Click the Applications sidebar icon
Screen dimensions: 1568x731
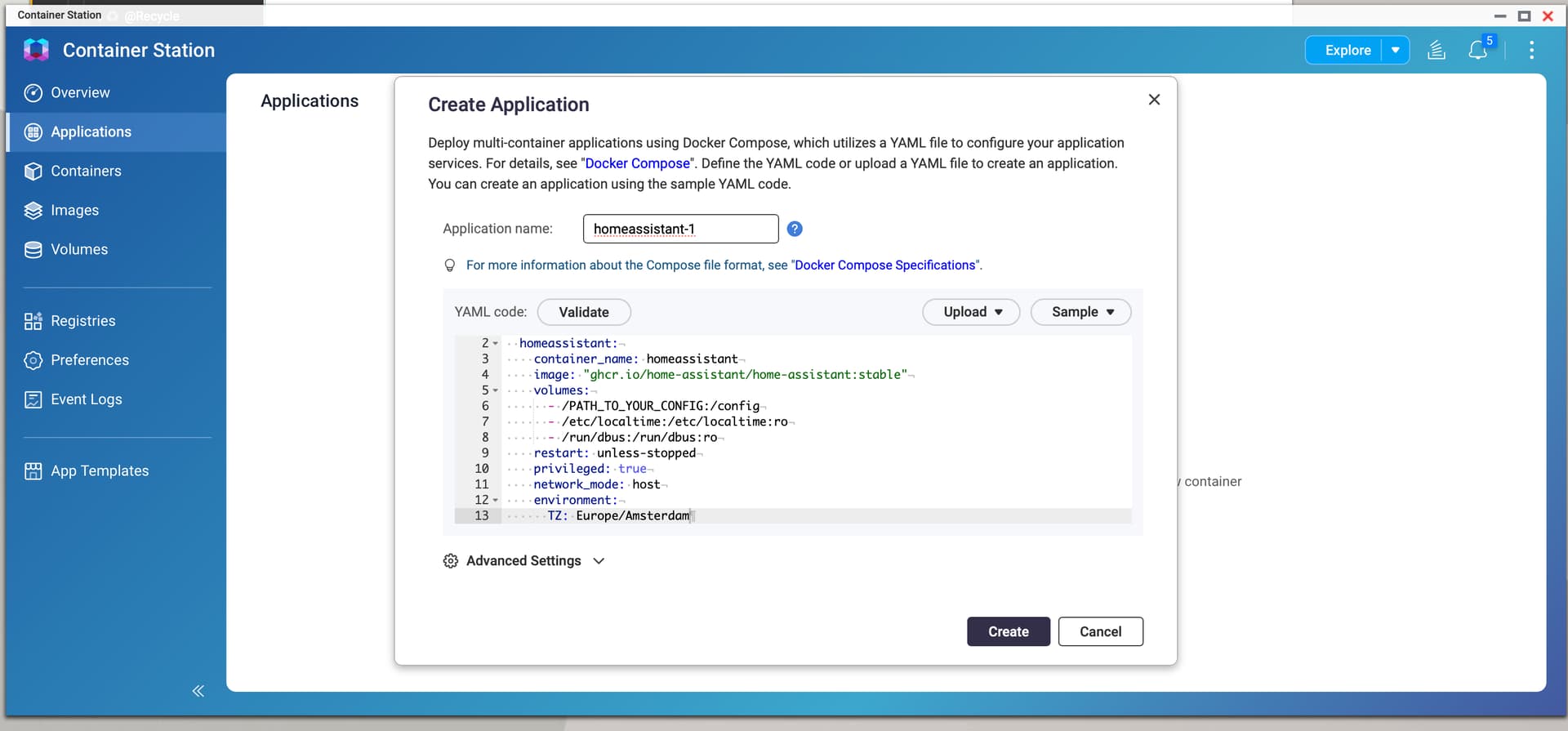(33, 132)
